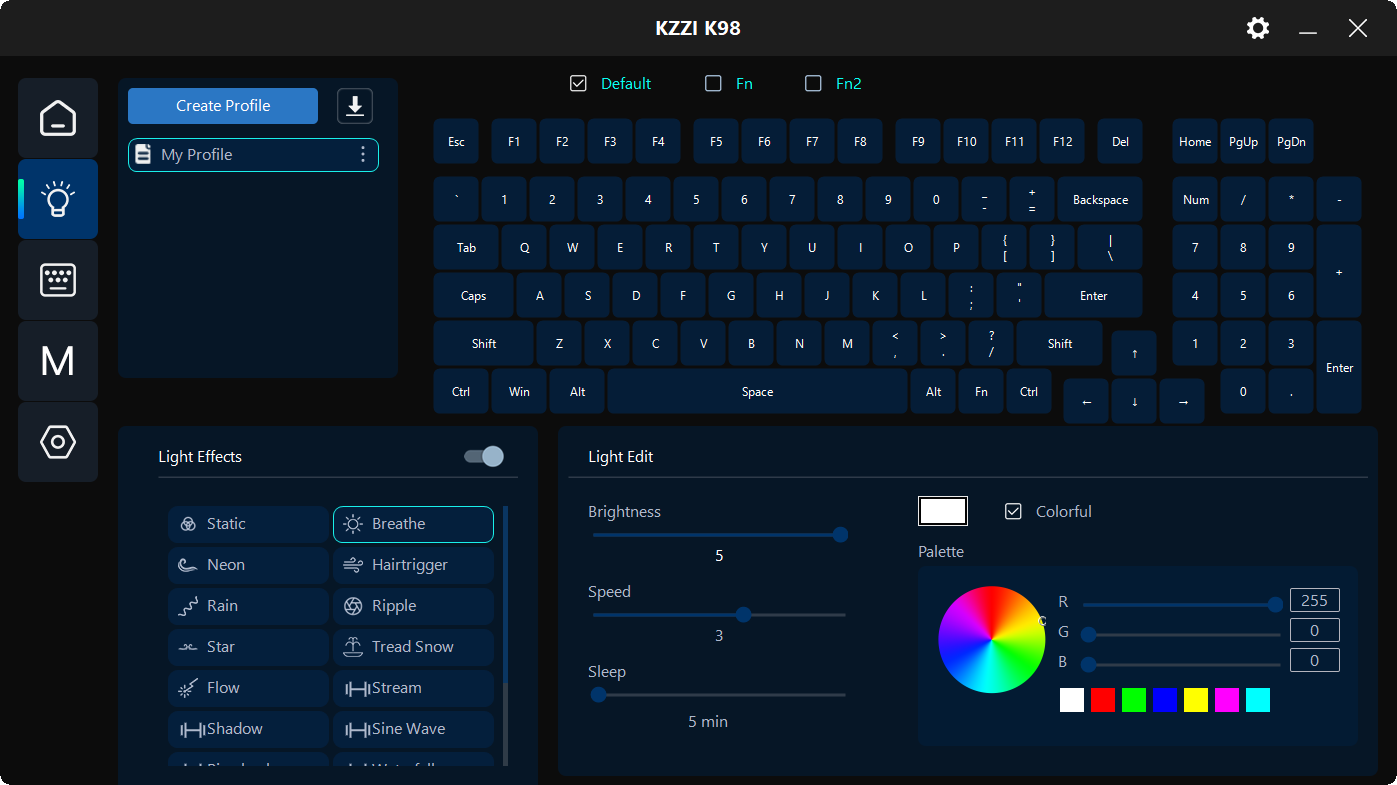Image resolution: width=1397 pixels, height=785 pixels.
Task: Select the lighting bulb sidebar icon
Action: pyautogui.click(x=58, y=199)
